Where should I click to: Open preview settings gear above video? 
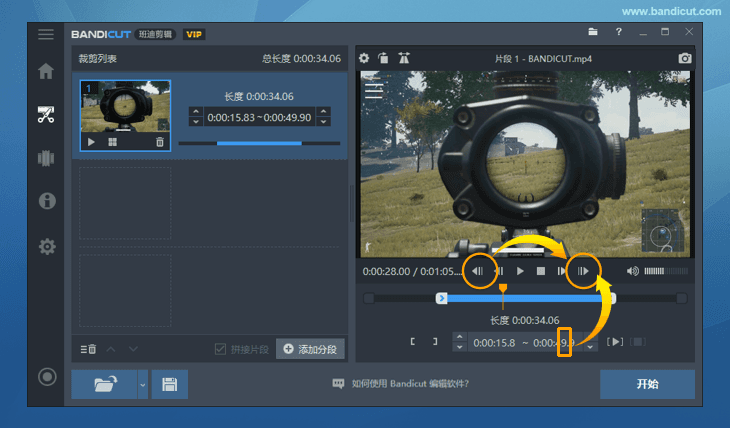click(x=364, y=58)
